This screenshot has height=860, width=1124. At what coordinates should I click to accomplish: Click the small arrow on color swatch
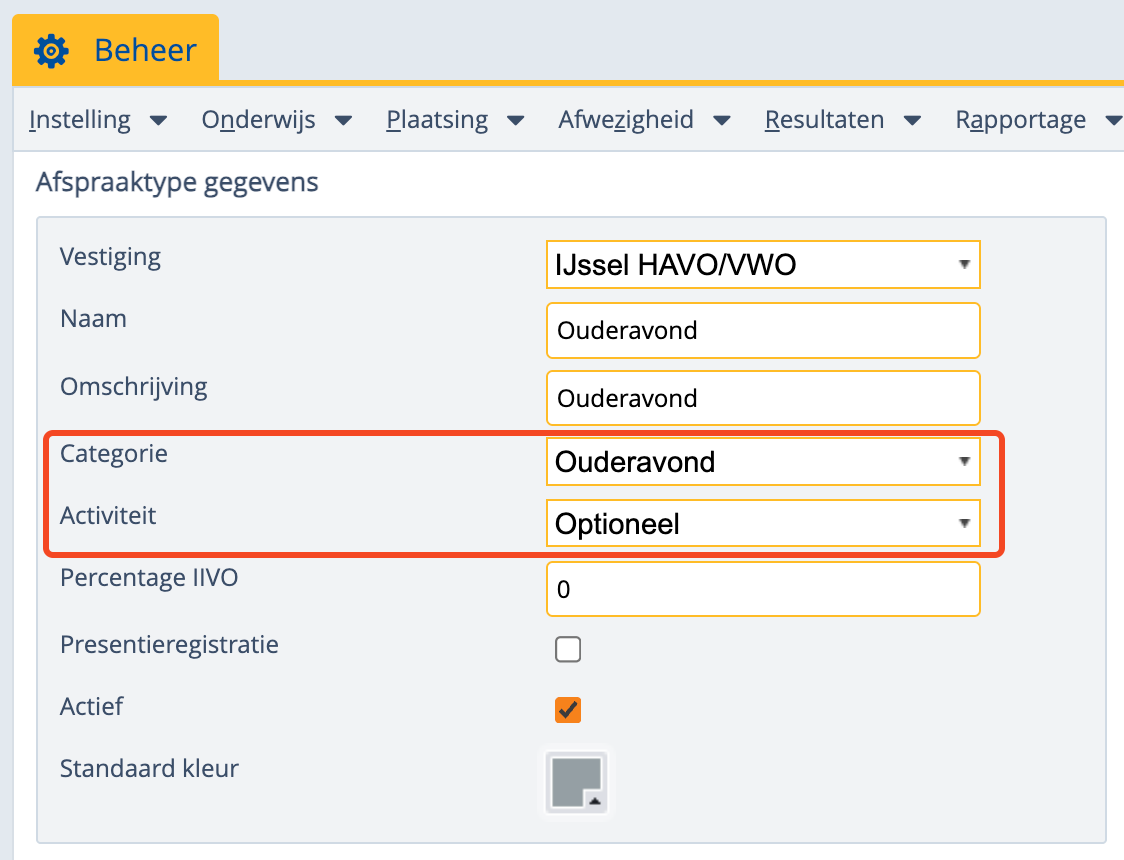(x=594, y=801)
